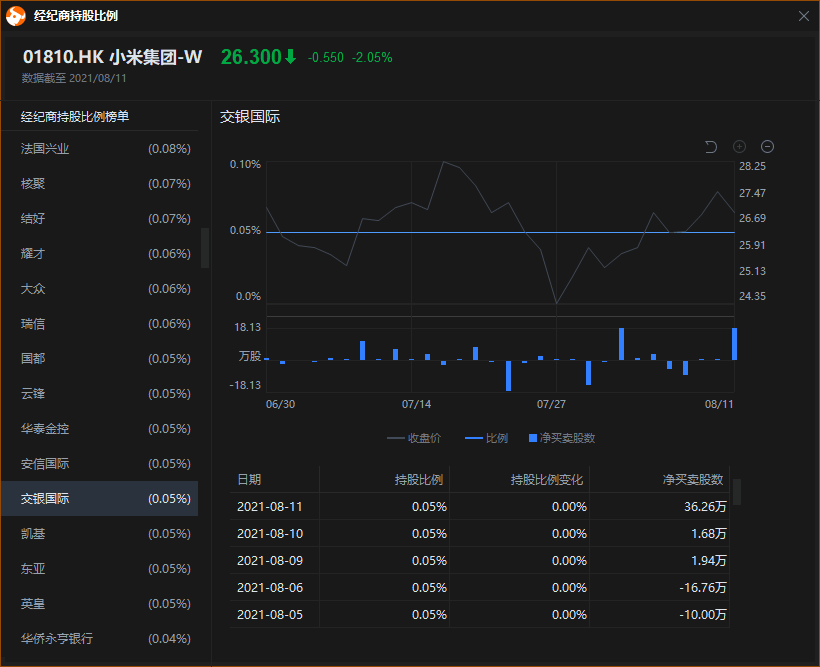Zoom out the chart with minus icon

[767, 147]
